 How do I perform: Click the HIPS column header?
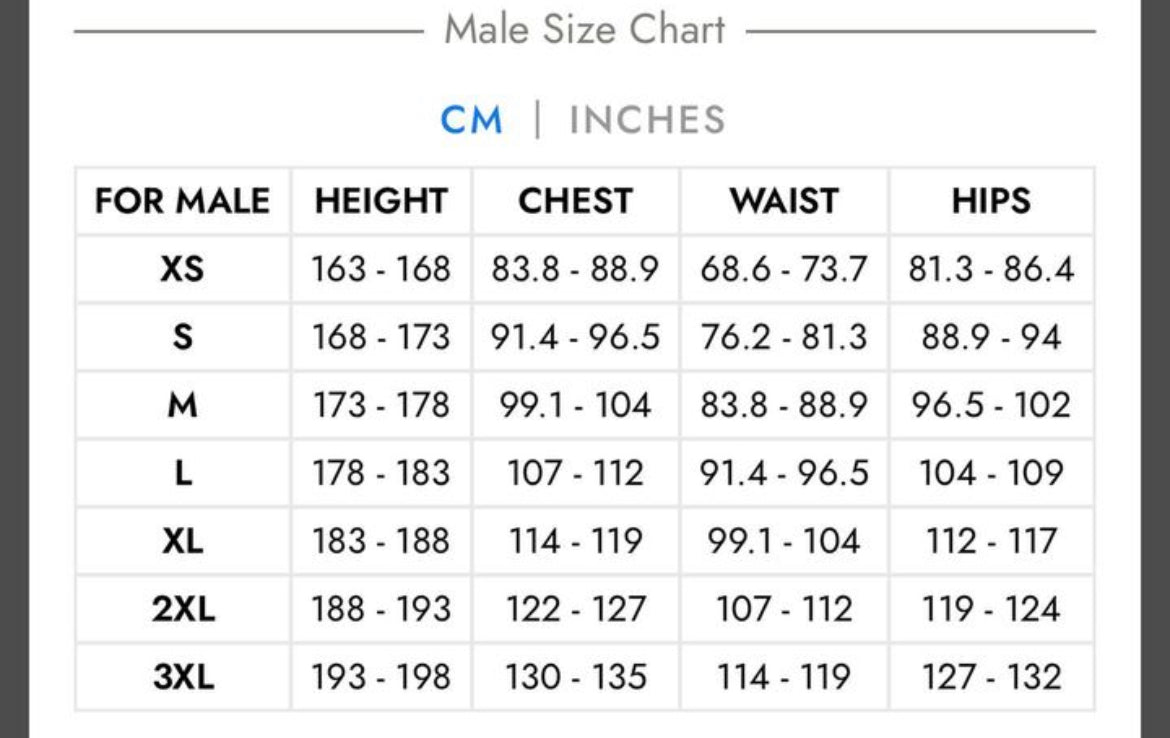click(x=991, y=201)
